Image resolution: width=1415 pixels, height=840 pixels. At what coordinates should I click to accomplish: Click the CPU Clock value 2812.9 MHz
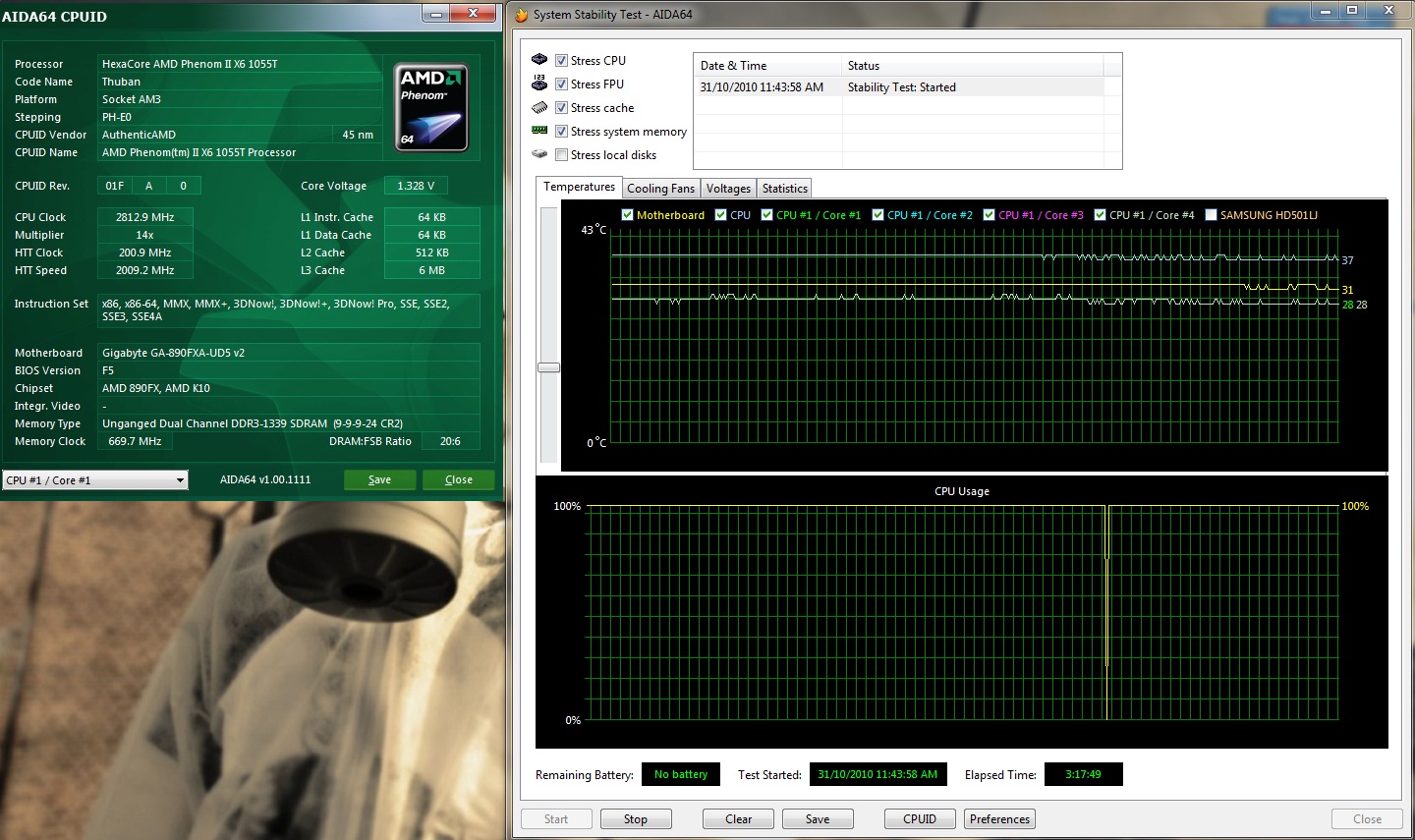click(144, 217)
